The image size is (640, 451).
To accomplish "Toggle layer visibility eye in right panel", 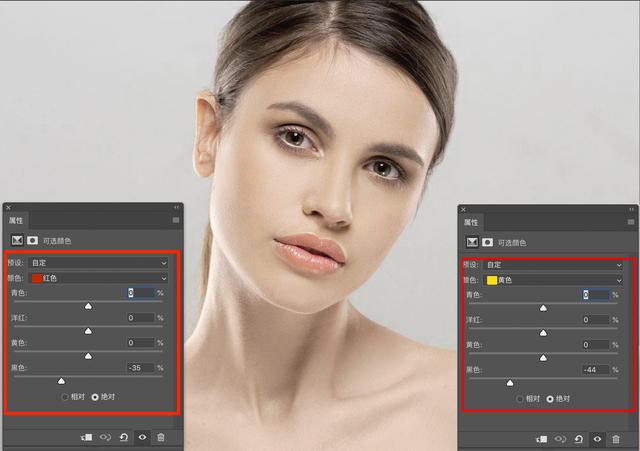I will [598, 439].
